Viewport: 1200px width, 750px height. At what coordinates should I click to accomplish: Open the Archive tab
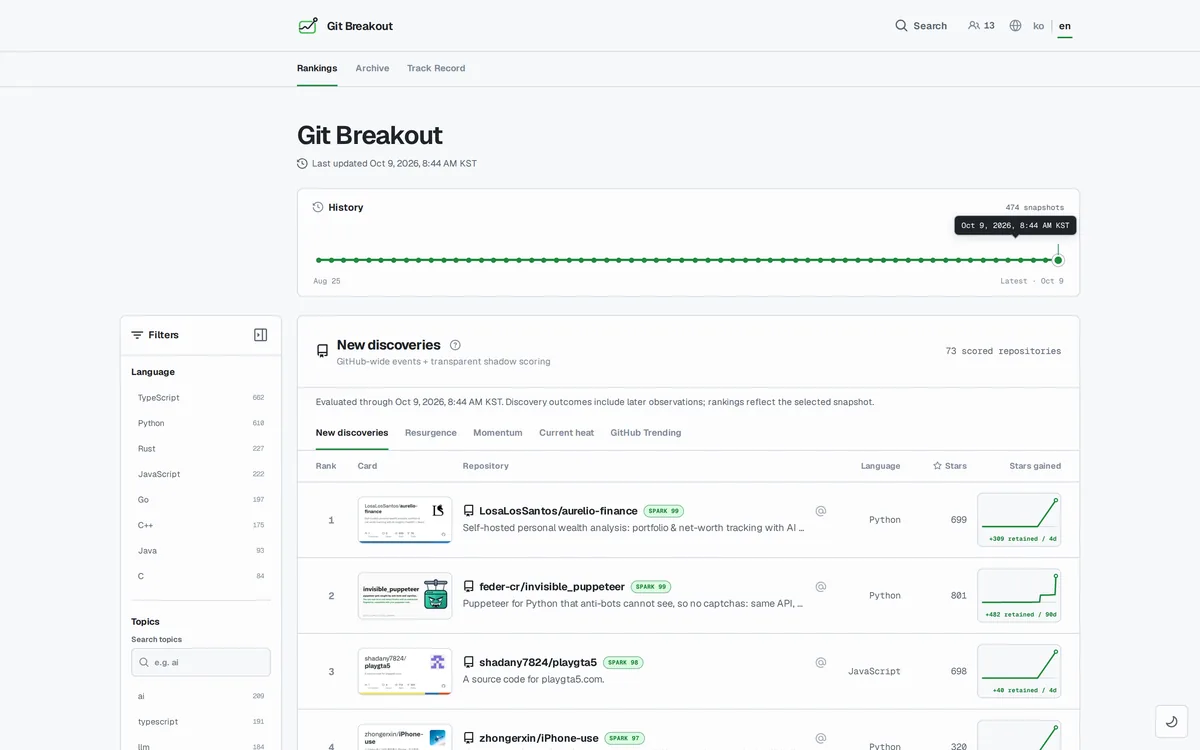(372, 68)
